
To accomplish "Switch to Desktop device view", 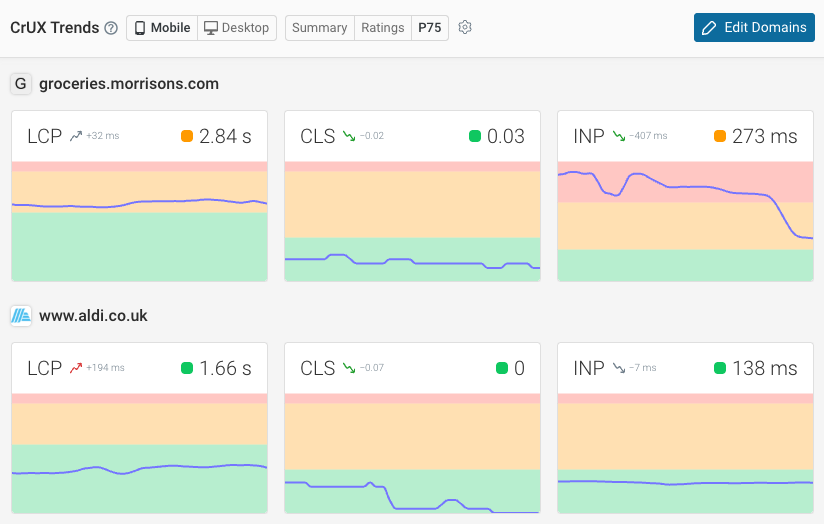I will point(237,28).
